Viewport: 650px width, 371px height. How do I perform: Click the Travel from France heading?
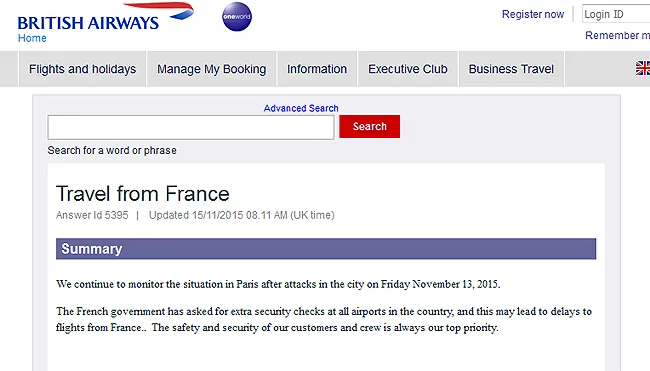(x=143, y=194)
